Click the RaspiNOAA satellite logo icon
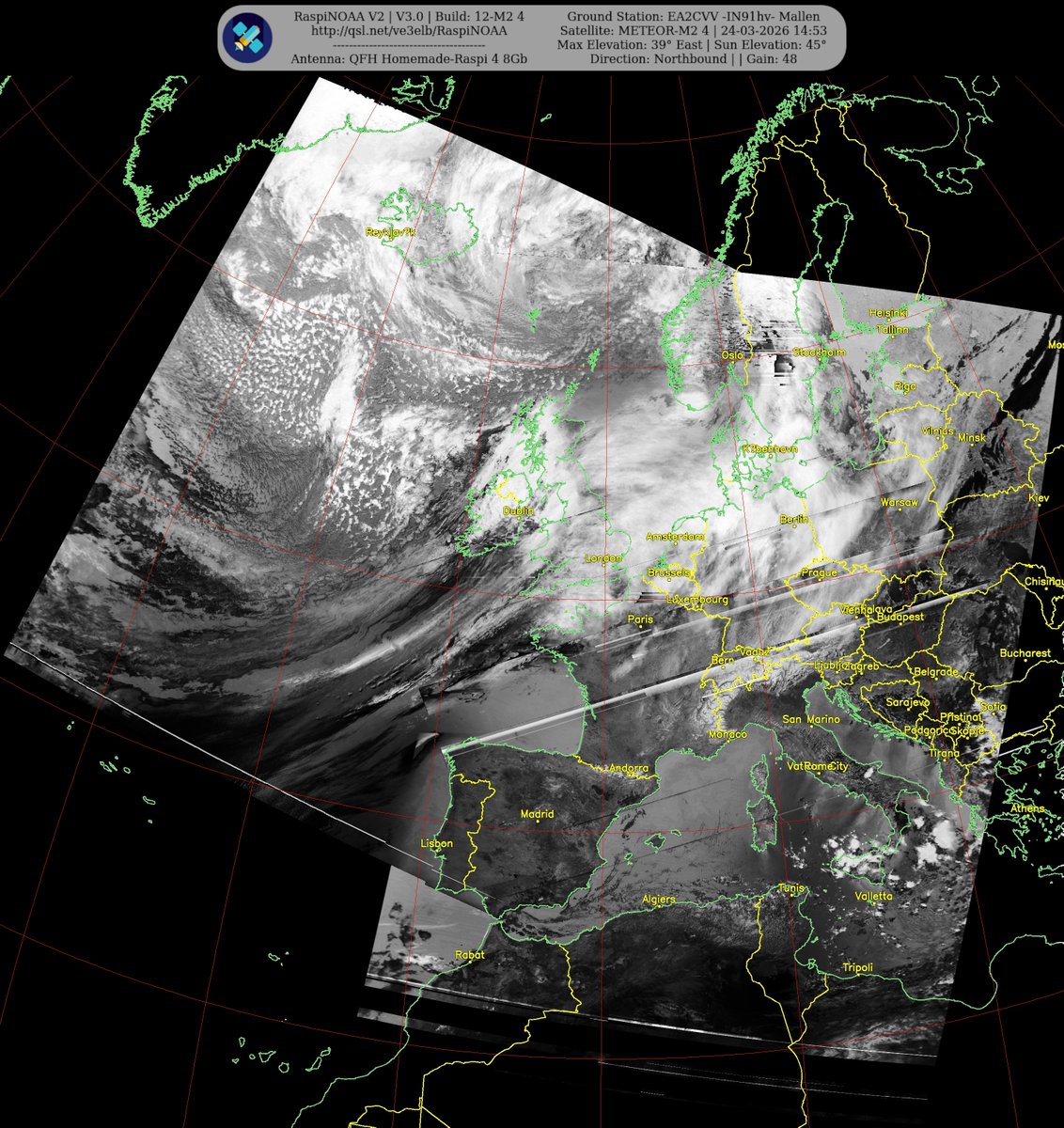The image size is (1064, 1128). click(x=247, y=38)
